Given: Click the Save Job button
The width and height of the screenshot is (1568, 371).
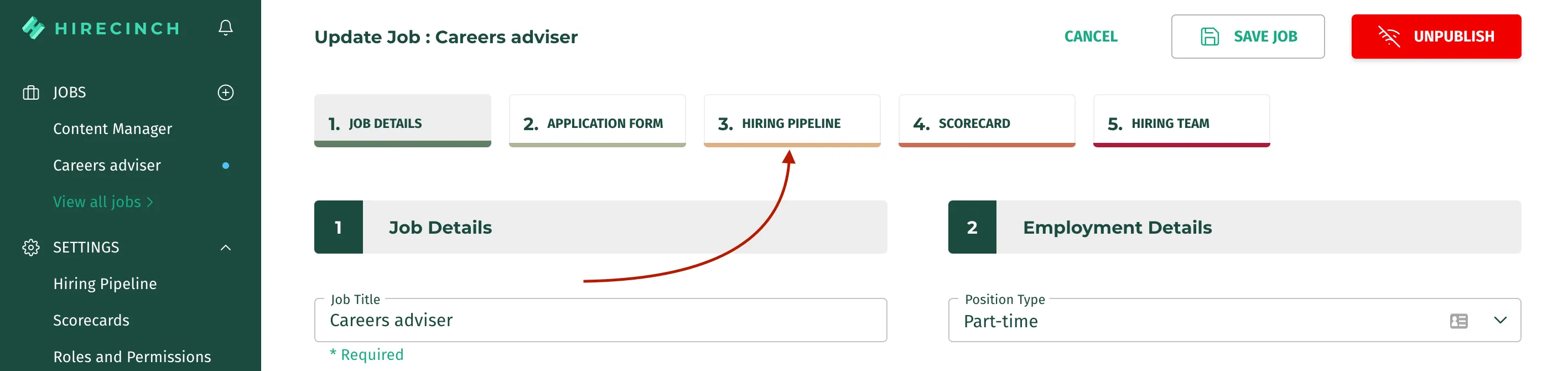Looking at the screenshot, I should pos(1248,37).
